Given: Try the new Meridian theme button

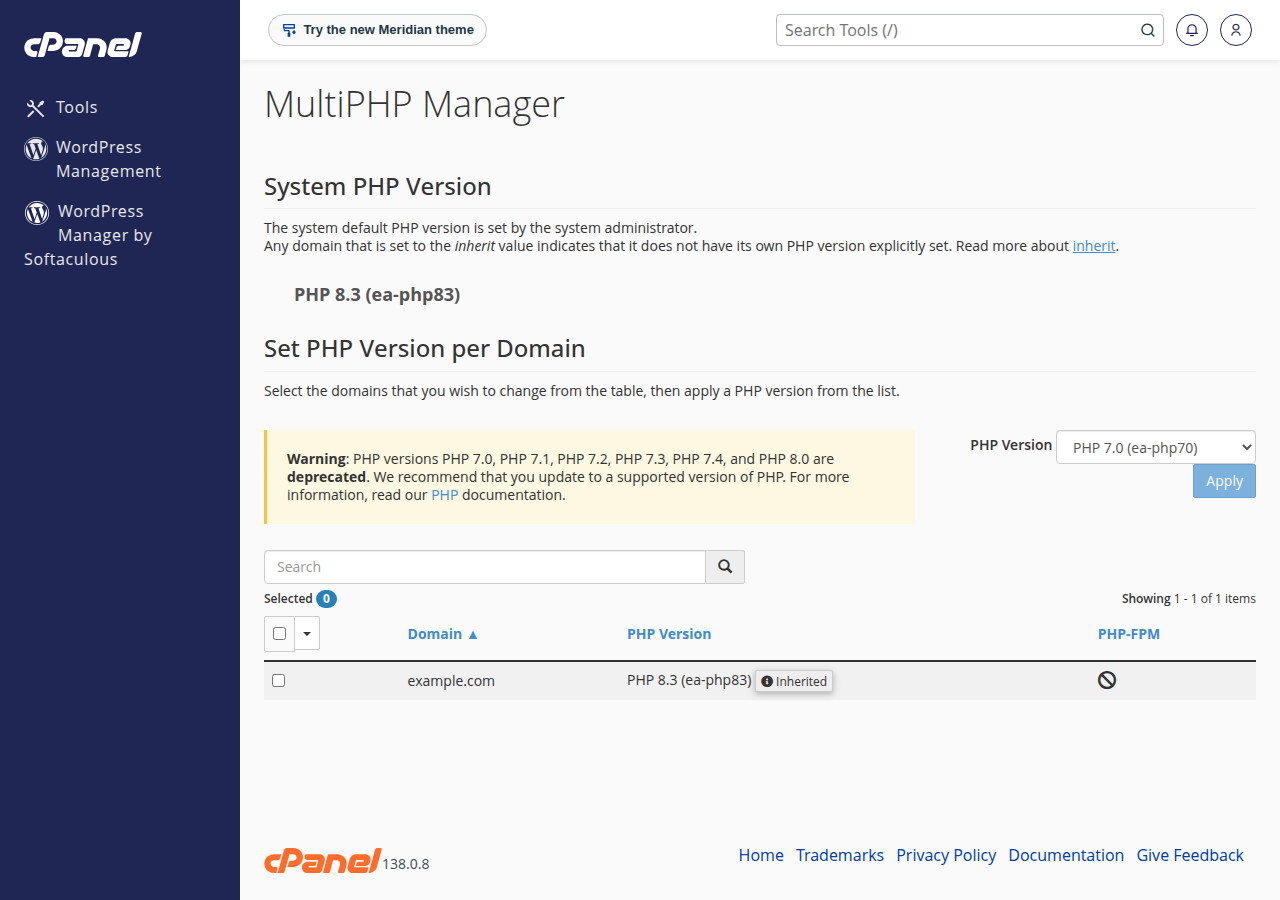Looking at the screenshot, I should click(x=377, y=30).
